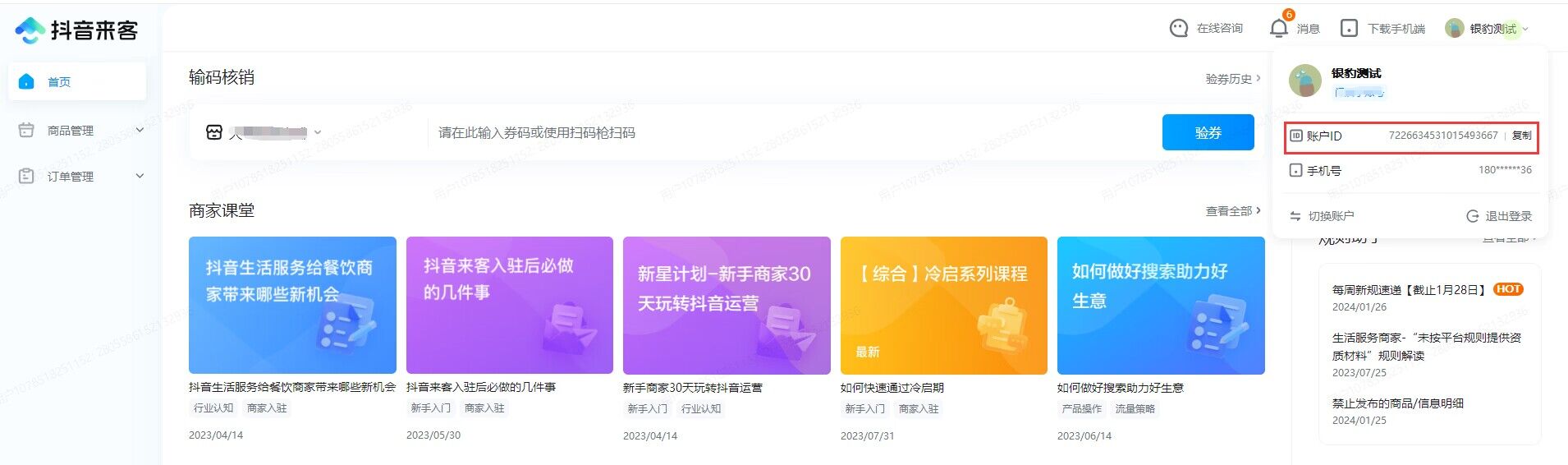Click the 账户ID icon
Viewport: 1568px width, 465px height.
tap(1296, 136)
